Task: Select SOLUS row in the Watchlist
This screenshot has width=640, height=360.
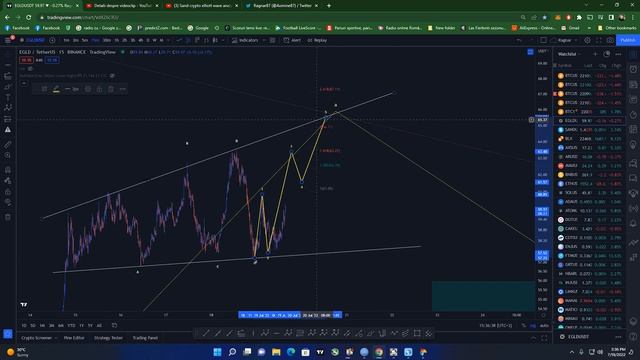Action: pyautogui.click(x=590, y=193)
